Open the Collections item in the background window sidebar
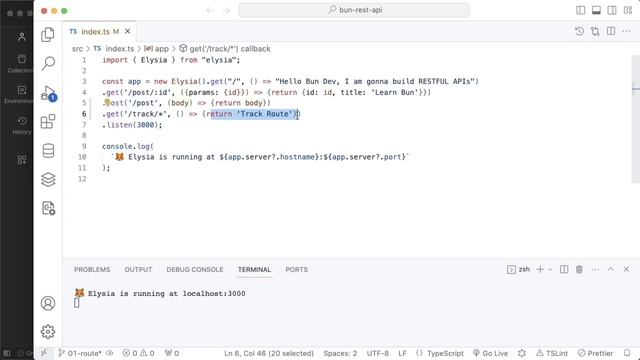Screen dimensions: 640x360 20,64
